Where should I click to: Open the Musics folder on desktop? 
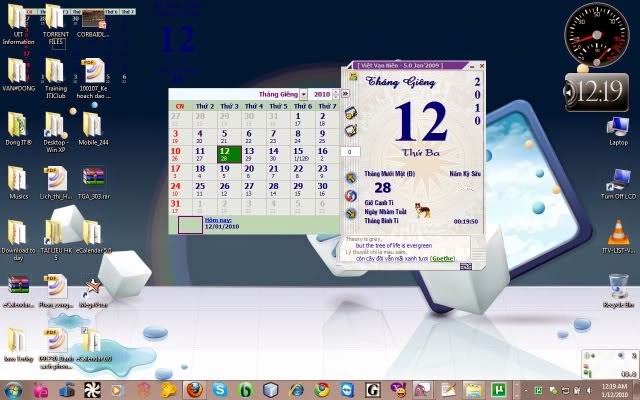point(17,178)
